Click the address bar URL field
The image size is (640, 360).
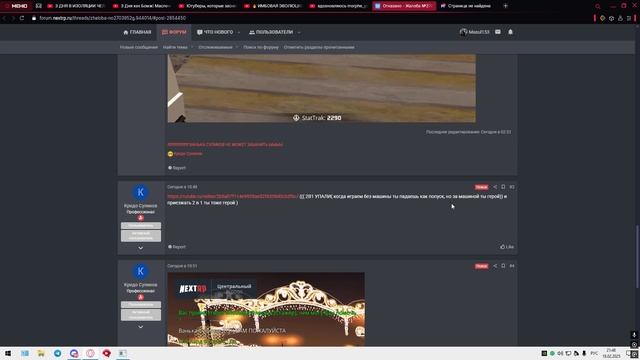pos(113,18)
